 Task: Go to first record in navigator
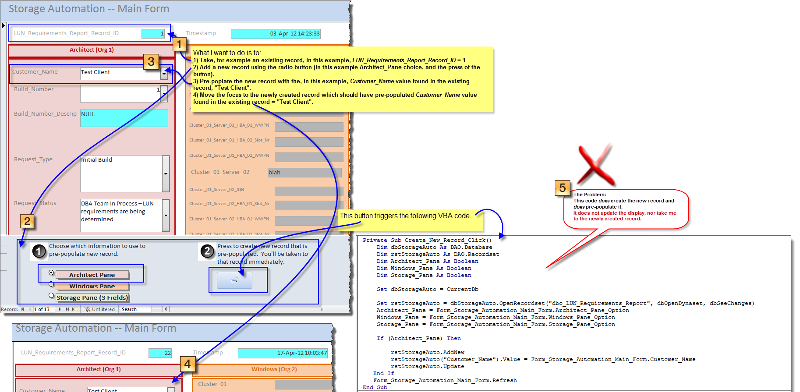(x=22, y=309)
